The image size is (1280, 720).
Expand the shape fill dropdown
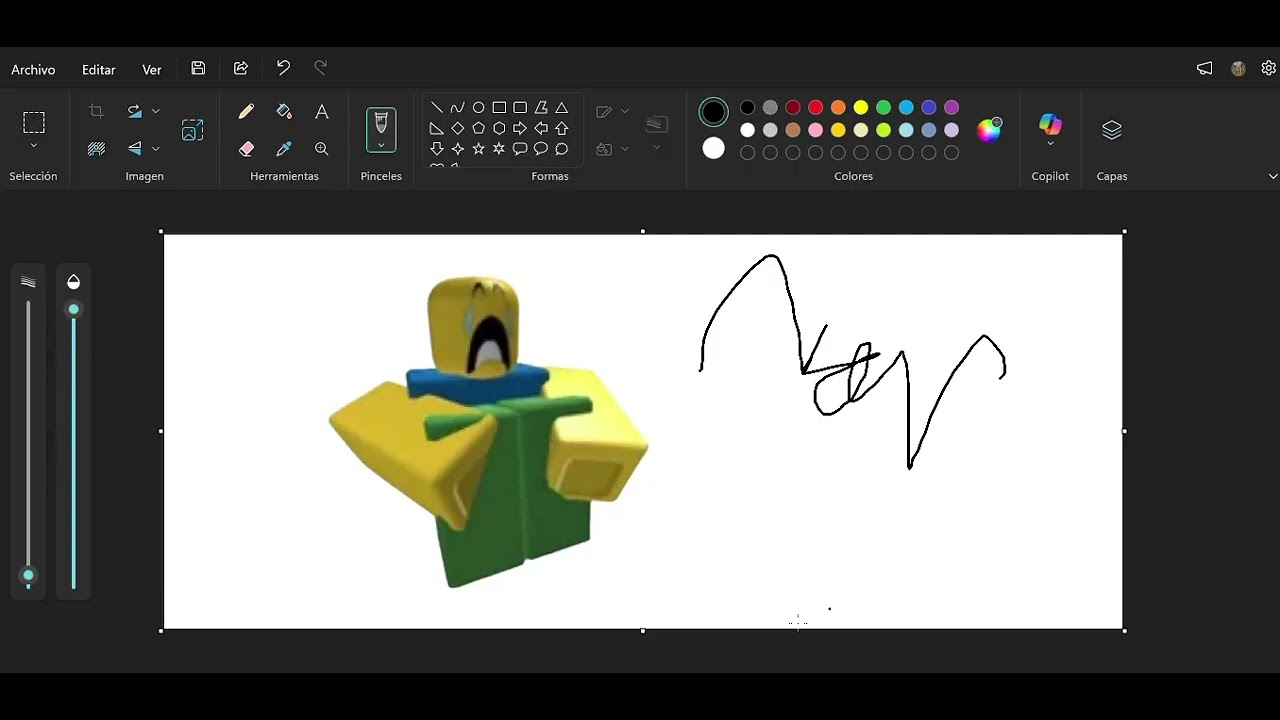(x=625, y=149)
